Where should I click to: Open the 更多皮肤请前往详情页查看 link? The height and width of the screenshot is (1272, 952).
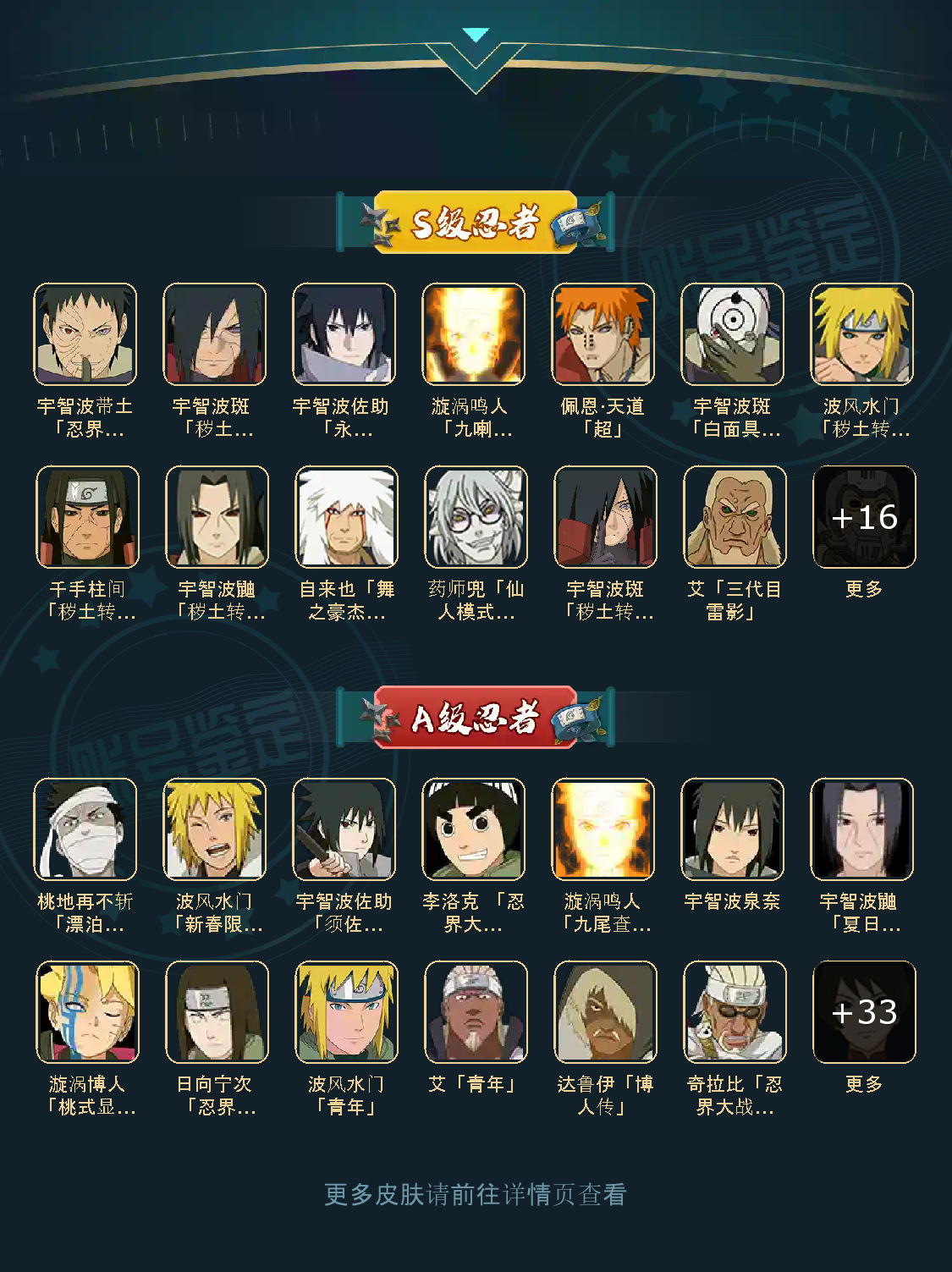click(476, 1194)
